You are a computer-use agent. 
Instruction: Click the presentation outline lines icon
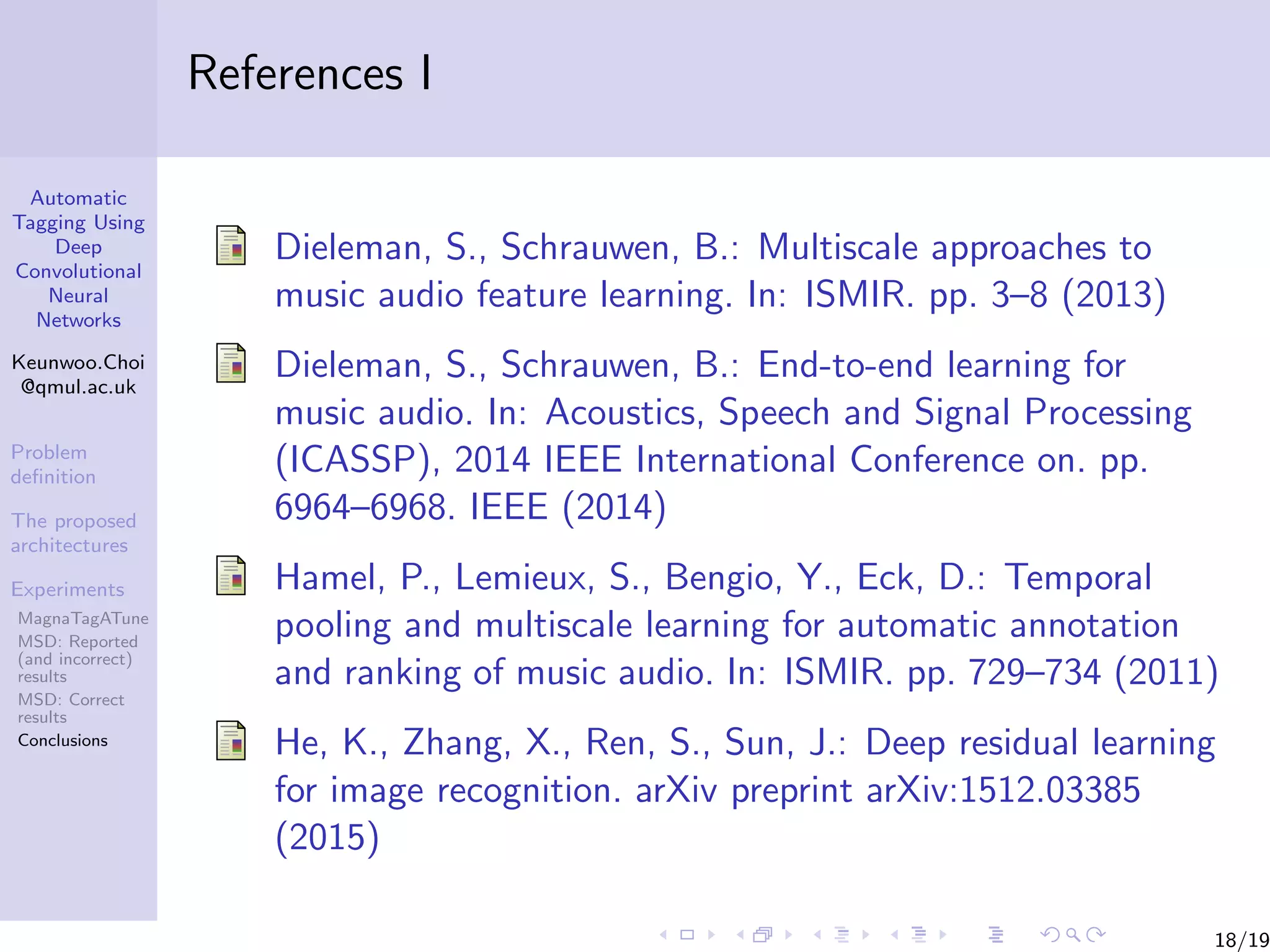click(996, 935)
